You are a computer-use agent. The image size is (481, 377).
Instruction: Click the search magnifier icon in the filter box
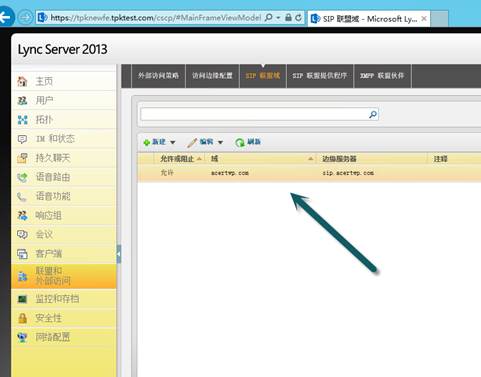[x=373, y=114]
